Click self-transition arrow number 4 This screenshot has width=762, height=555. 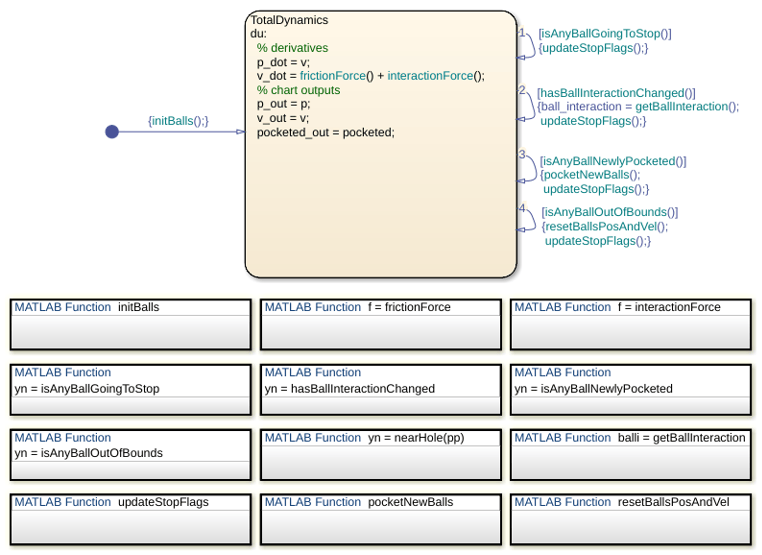(x=528, y=219)
